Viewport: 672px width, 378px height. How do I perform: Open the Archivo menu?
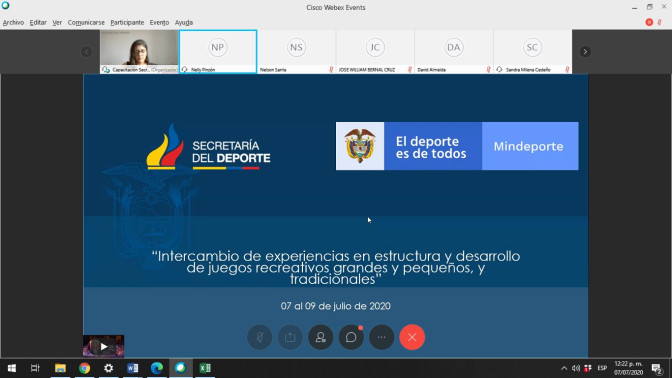coord(13,22)
